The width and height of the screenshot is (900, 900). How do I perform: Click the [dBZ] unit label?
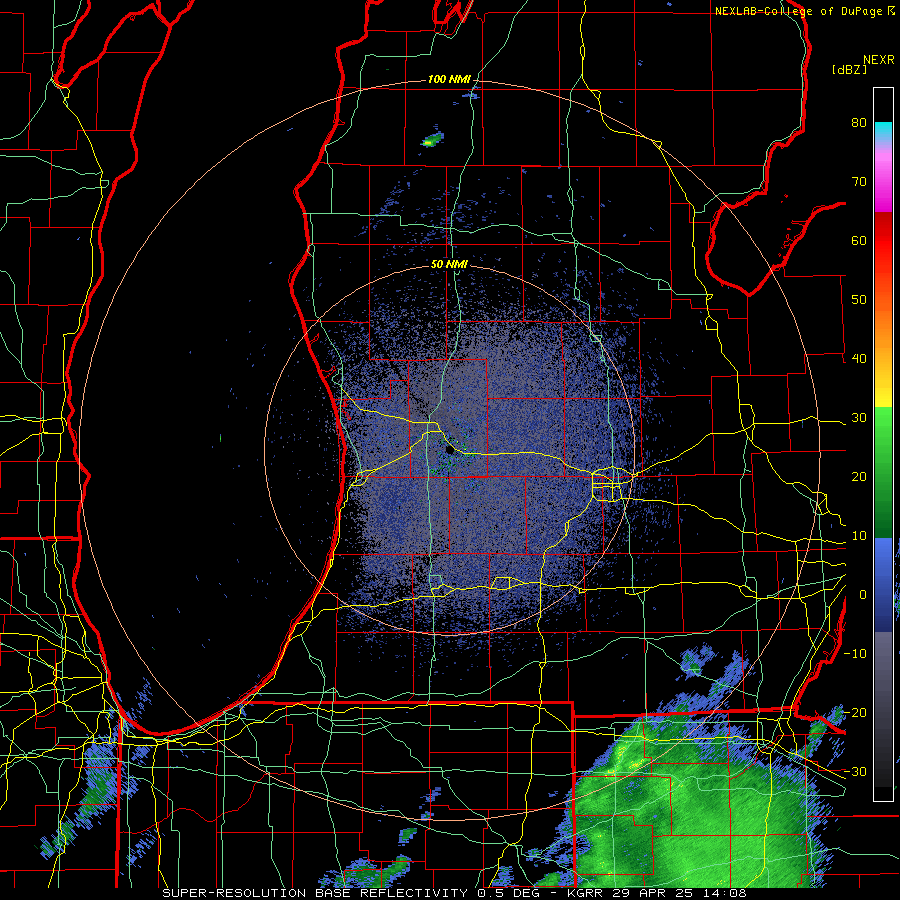point(849,70)
